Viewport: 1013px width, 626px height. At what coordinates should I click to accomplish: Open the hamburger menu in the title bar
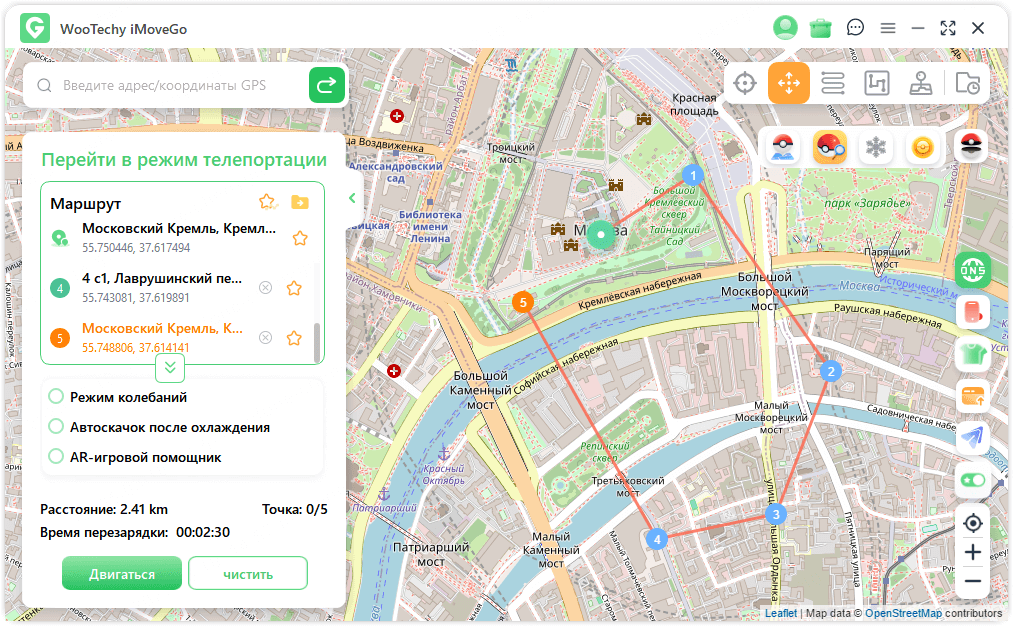click(x=887, y=28)
